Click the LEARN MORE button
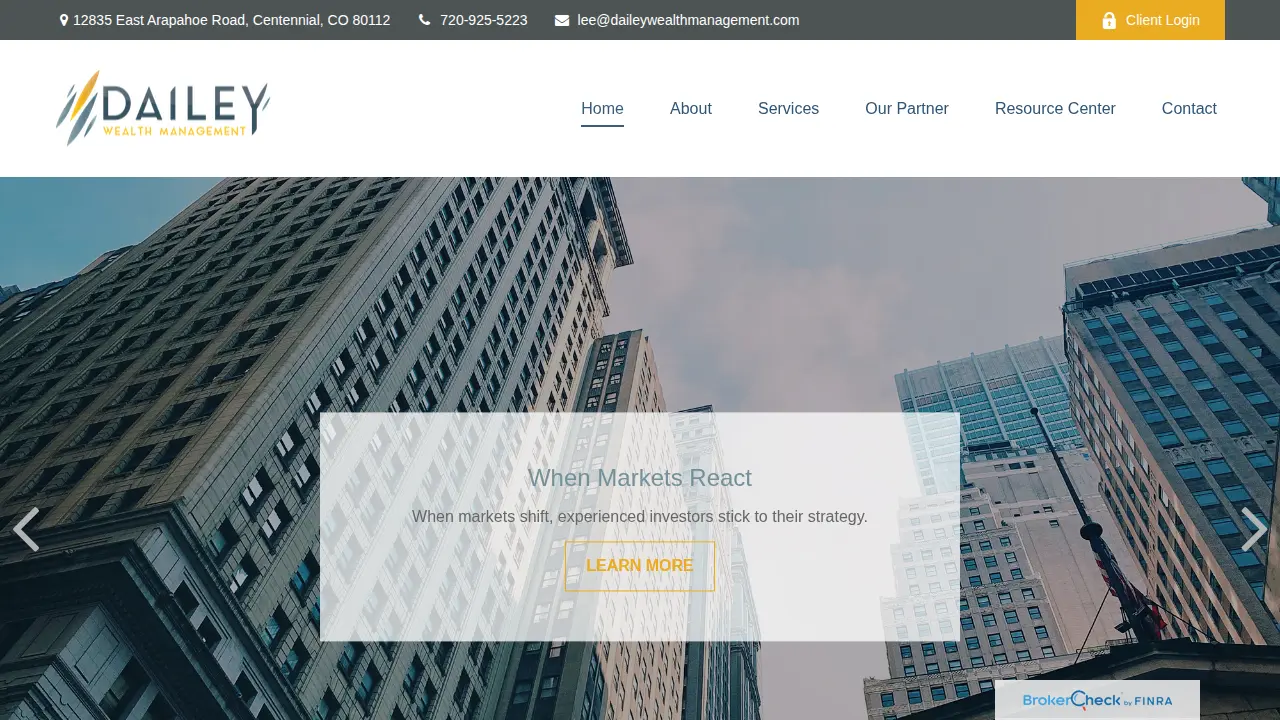The image size is (1280, 720). tap(640, 566)
